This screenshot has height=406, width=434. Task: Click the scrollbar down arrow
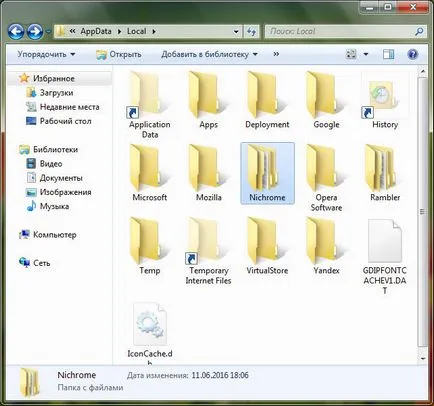pyautogui.click(x=422, y=359)
